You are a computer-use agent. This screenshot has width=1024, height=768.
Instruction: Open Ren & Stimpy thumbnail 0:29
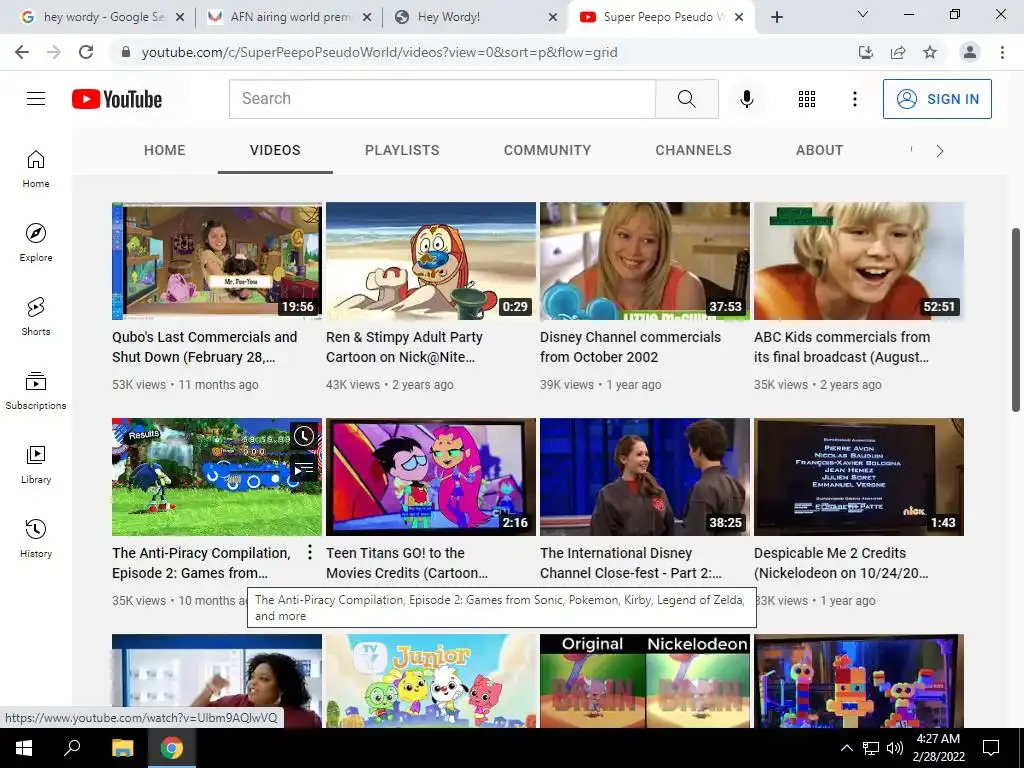tap(431, 261)
